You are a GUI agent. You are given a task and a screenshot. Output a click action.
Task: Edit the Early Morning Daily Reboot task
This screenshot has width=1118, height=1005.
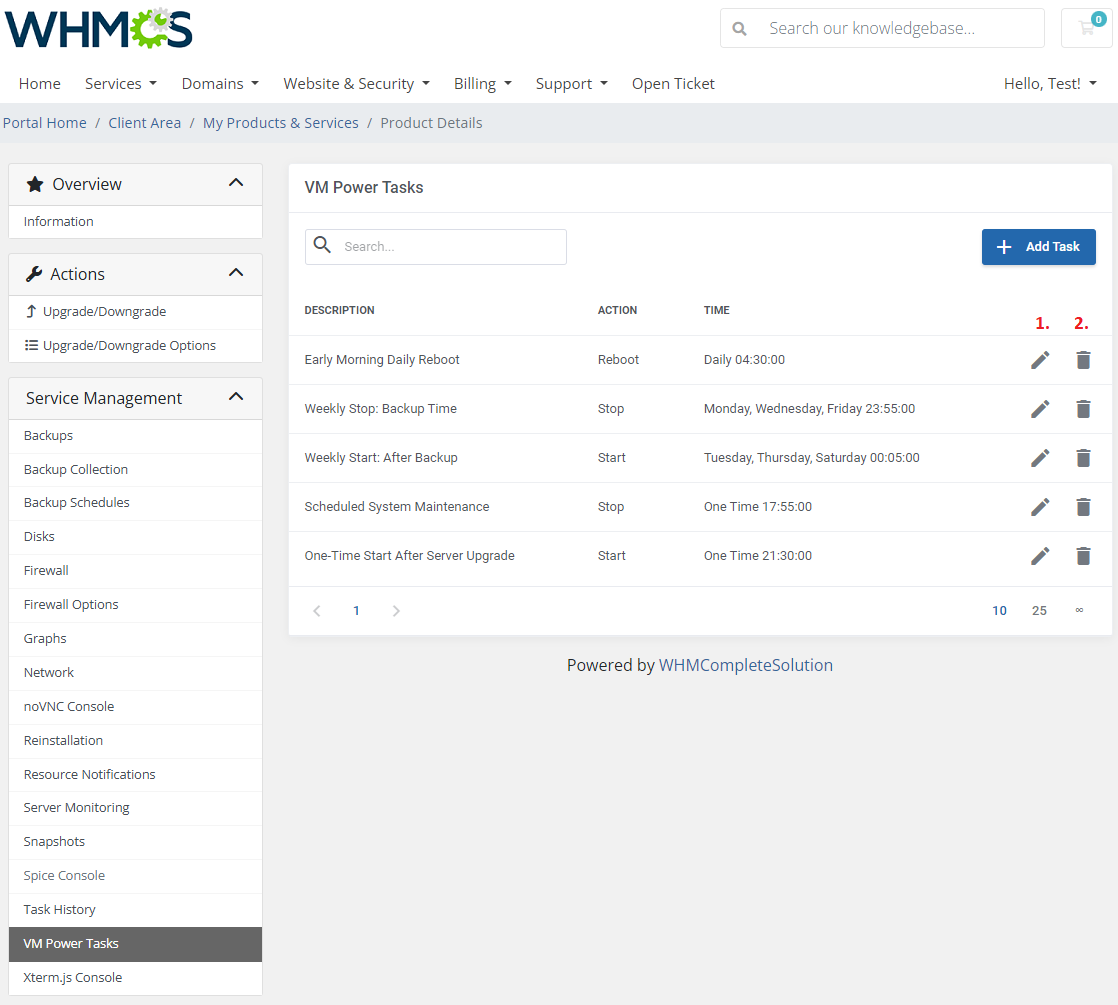tap(1040, 360)
